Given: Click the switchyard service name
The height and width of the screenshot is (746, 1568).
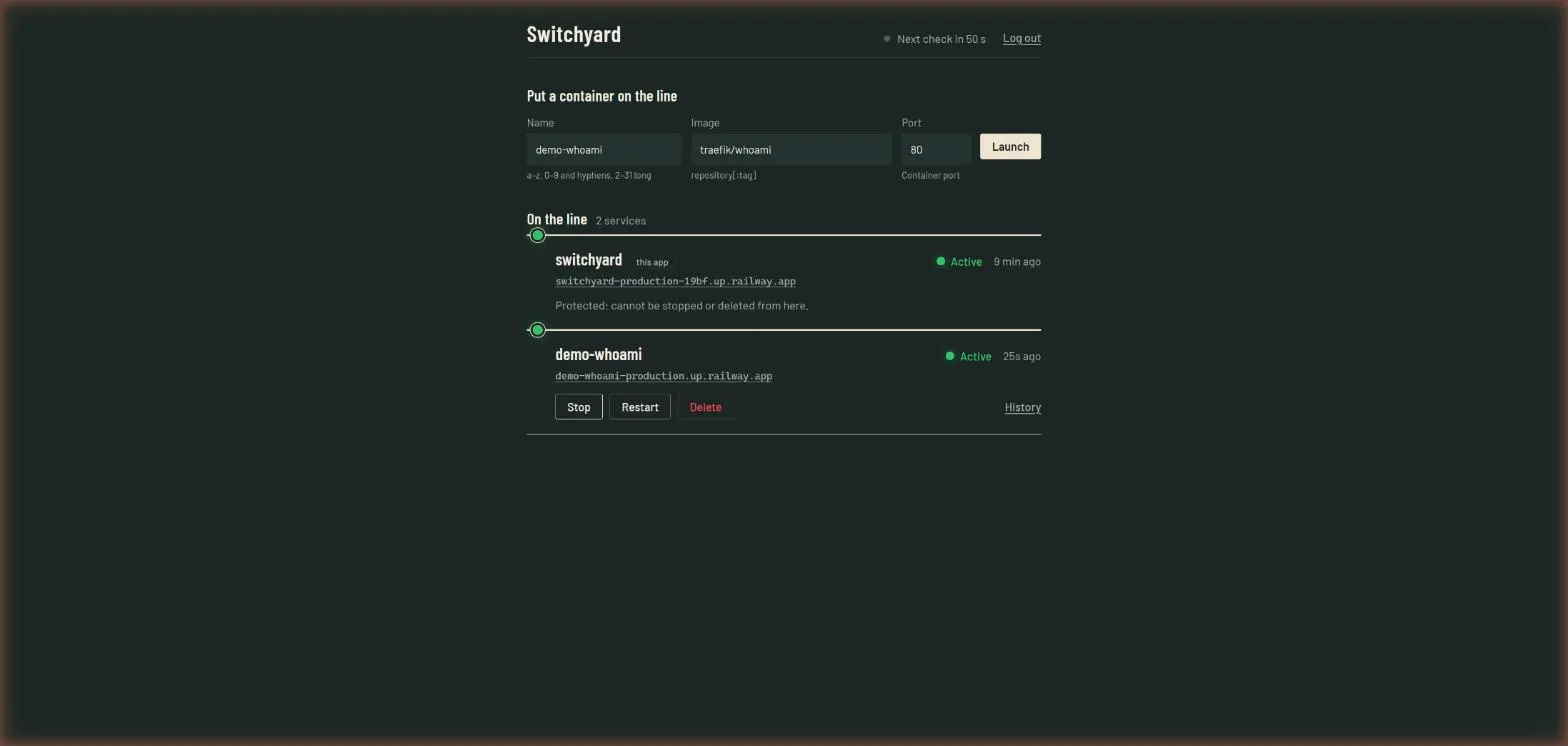Looking at the screenshot, I should click(x=589, y=260).
